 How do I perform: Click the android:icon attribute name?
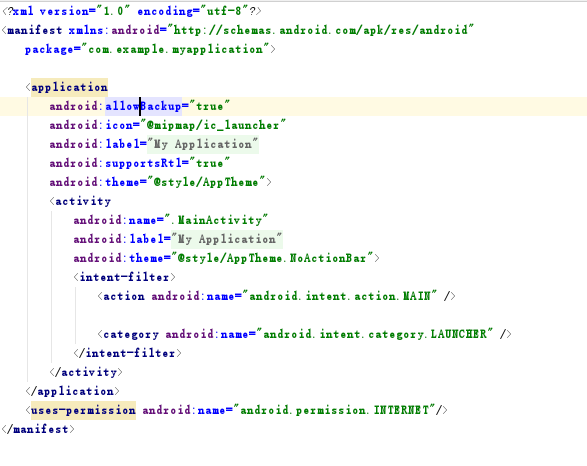[x=91, y=125]
